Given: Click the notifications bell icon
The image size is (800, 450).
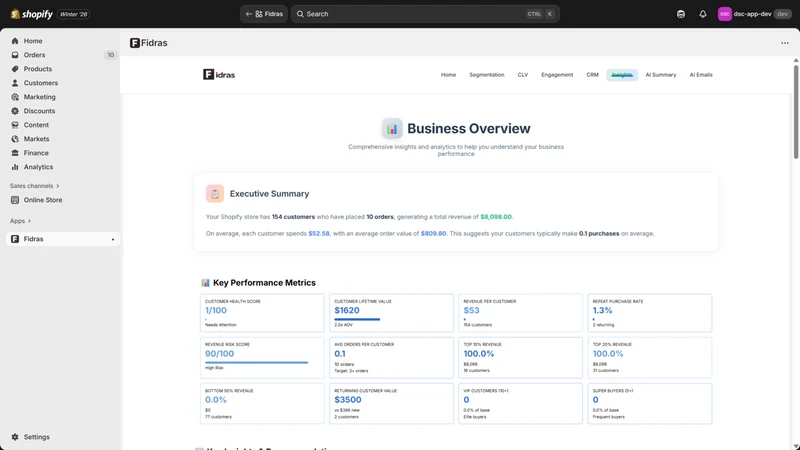Looking at the screenshot, I should pos(703,14).
